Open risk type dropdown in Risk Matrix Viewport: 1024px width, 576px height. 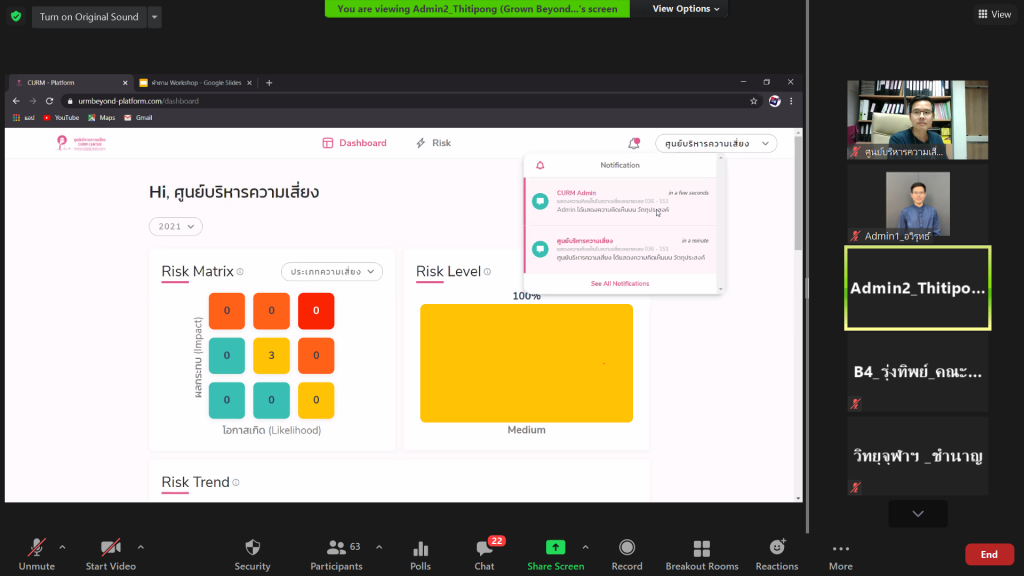[x=332, y=272]
